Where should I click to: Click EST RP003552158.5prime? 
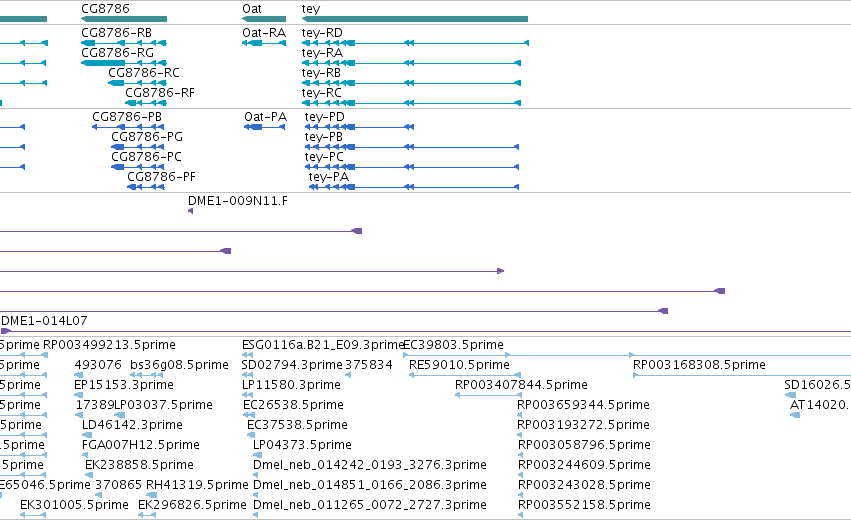pyautogui.click(x=585, y=505)
